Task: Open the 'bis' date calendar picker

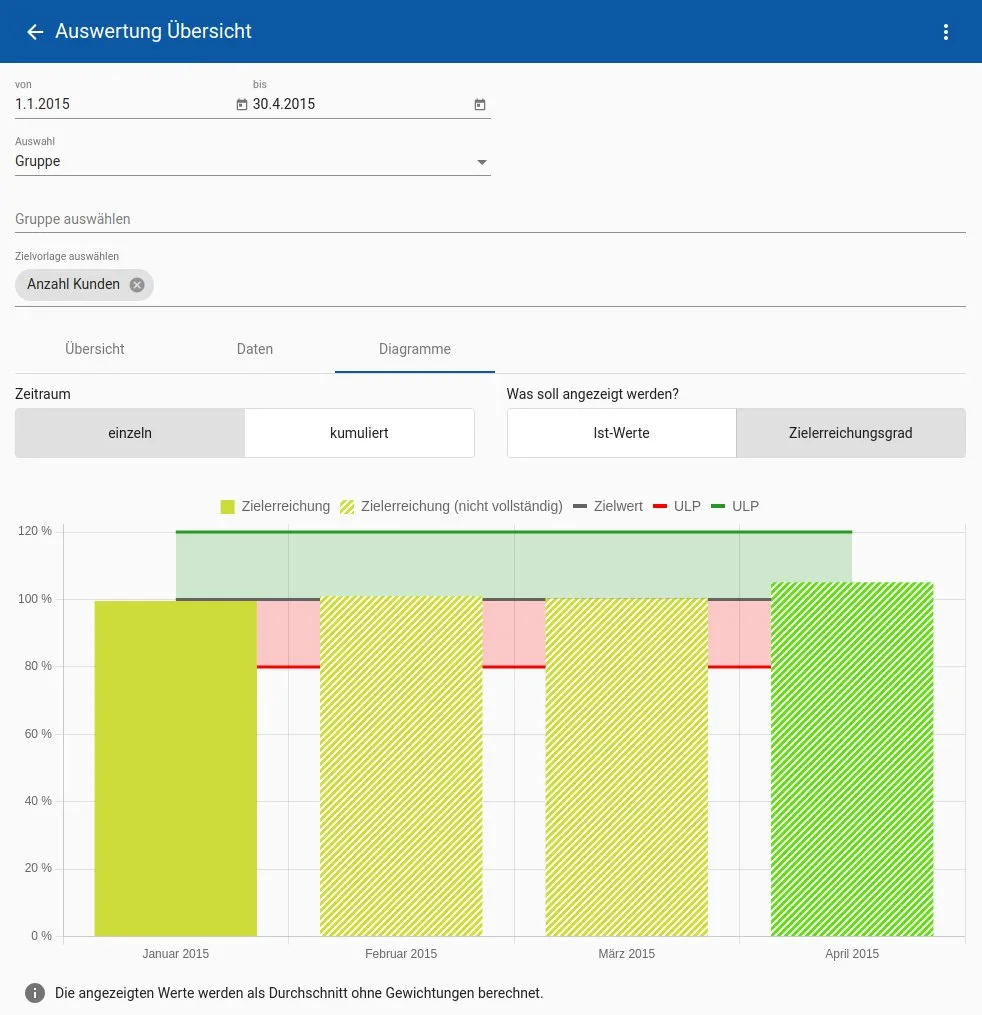Action: click(x=479, y=104)
